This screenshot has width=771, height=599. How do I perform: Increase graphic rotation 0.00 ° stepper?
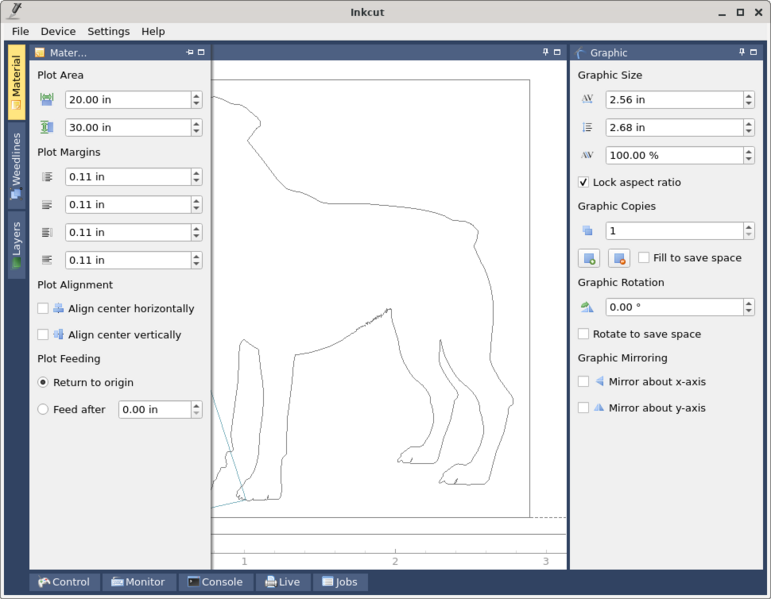pyautogui.click(x=749, y=303)
